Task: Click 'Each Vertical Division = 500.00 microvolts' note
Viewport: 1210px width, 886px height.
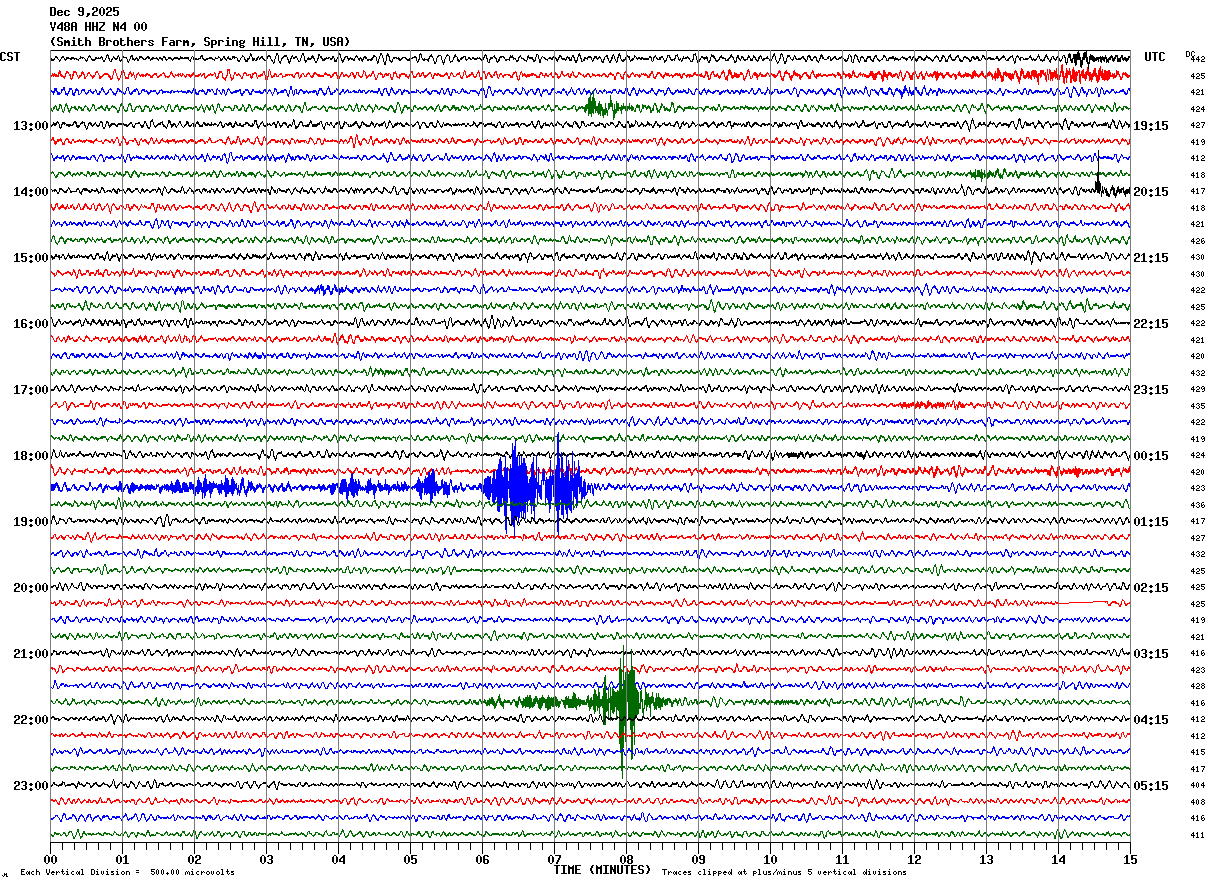Action: [127, 873]
